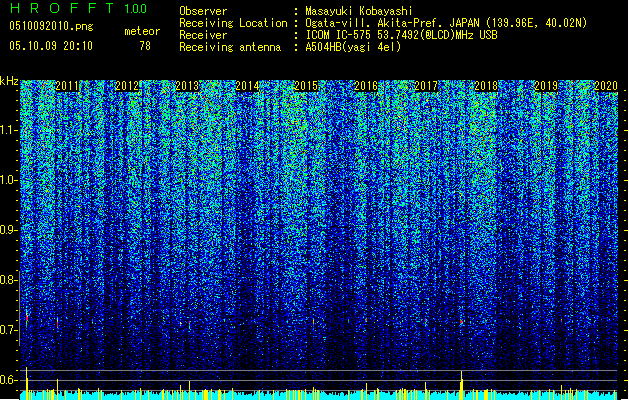
Task: Click the observer name Masayuki Kobayashi
Action: [359, 11]
